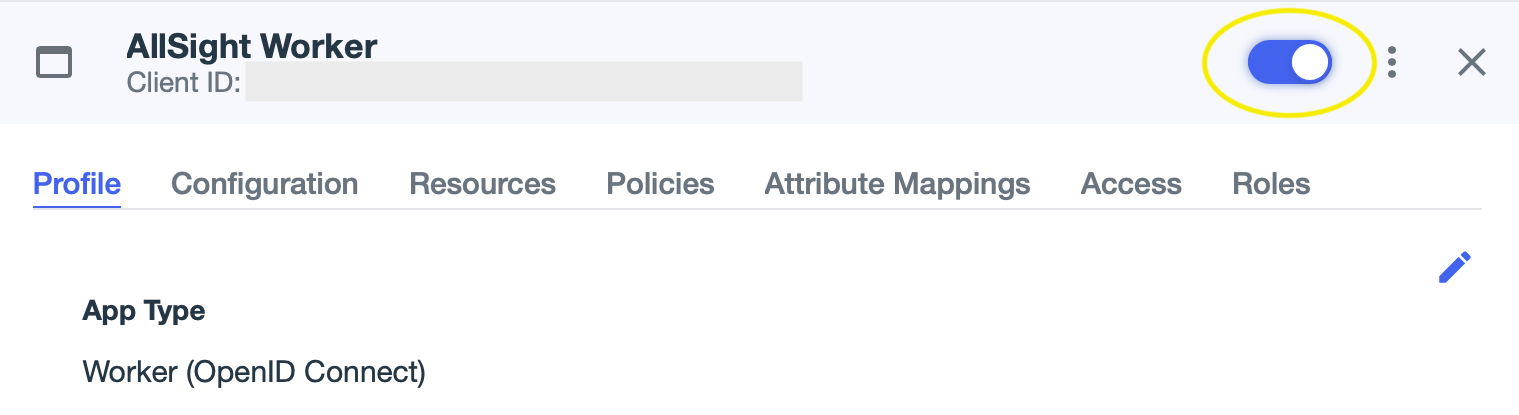1519x415 pixels.
Task: Switch to the Roles tab
Action: click(x=1271, y=184)
